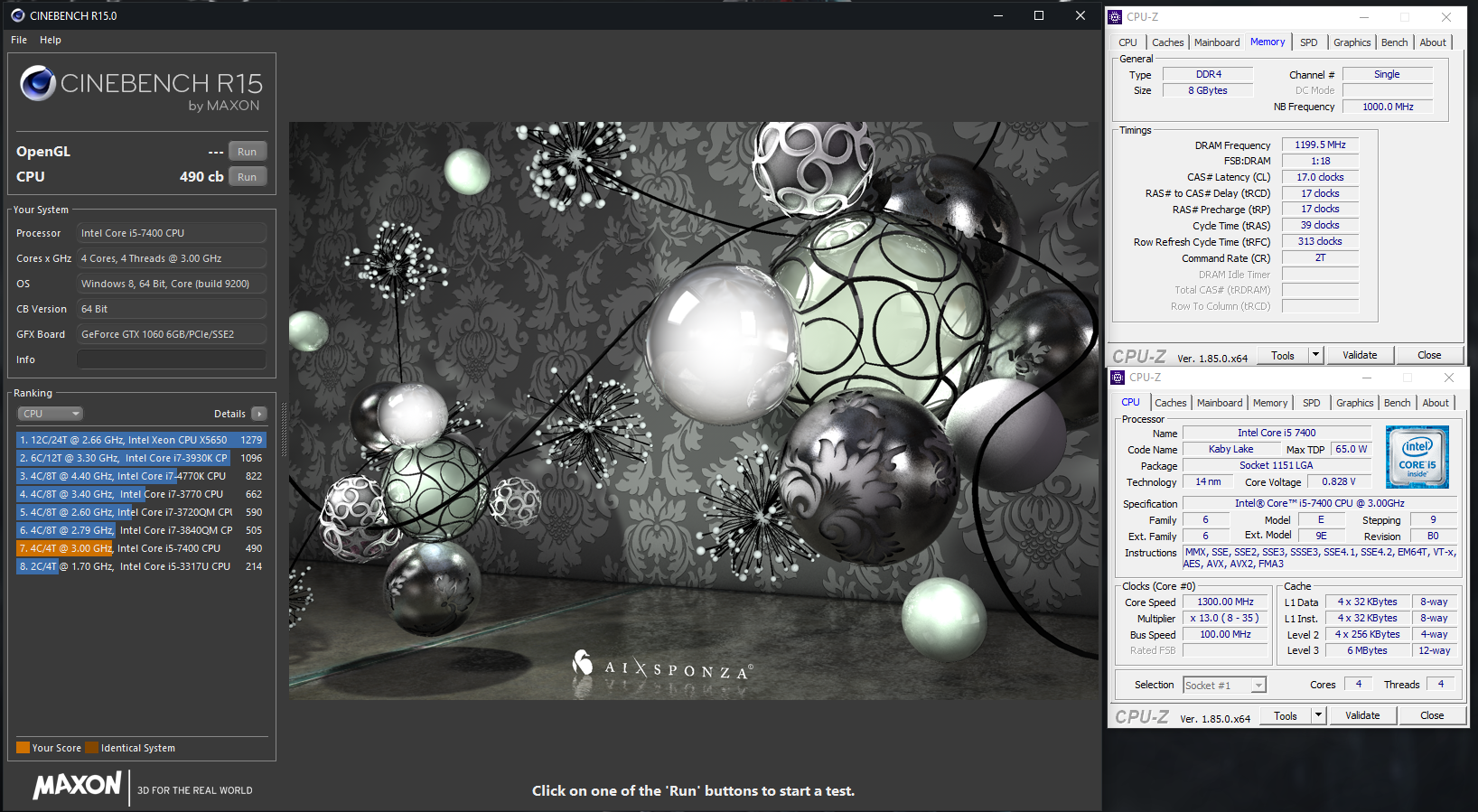Click Close button in bottom CPU-Z
The height and width of the screenshot is (812, 1478).
1432,715
